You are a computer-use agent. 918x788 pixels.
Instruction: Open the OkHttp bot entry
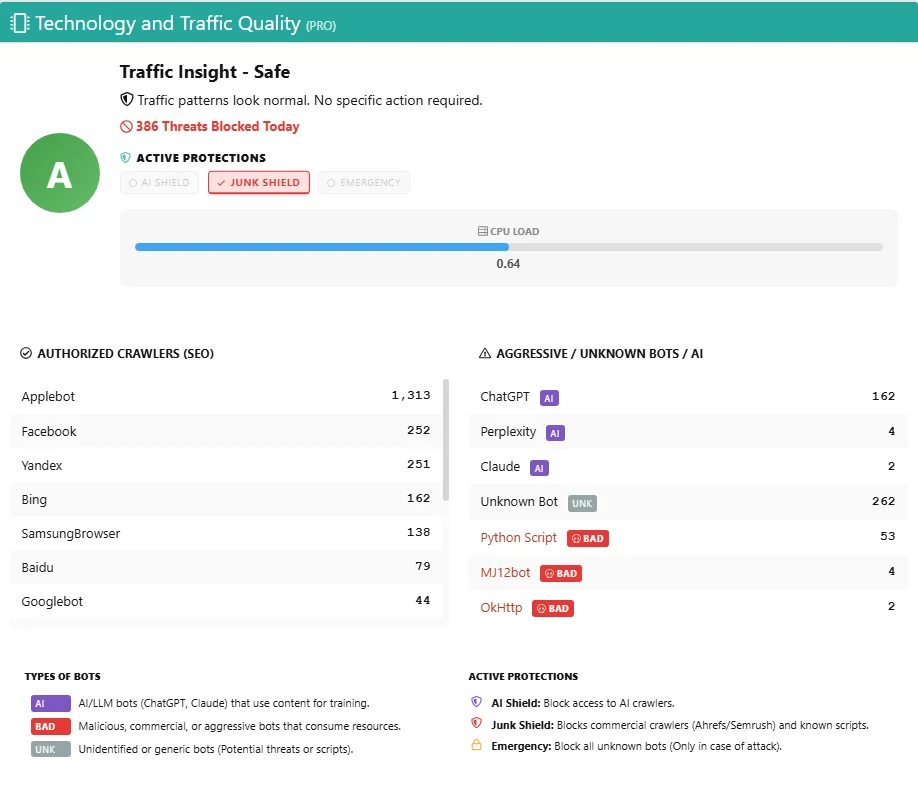click(x=501, y=607)
